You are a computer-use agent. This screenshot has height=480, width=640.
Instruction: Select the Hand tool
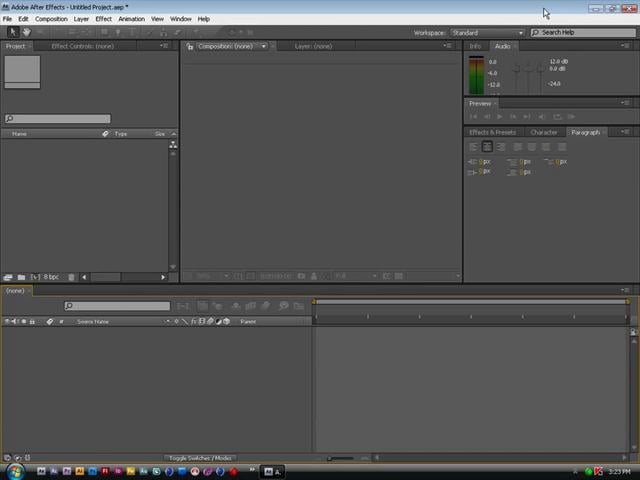coord(27,32)
